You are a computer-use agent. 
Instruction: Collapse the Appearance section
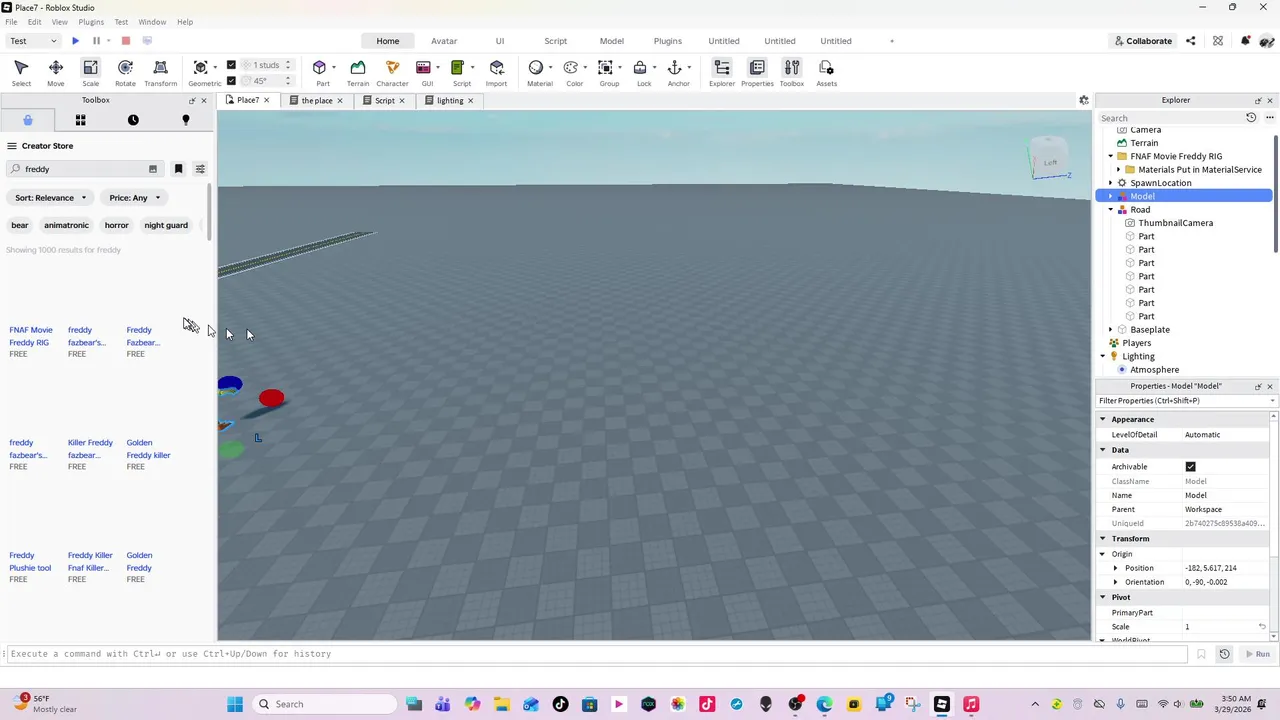pos(1103,419)
